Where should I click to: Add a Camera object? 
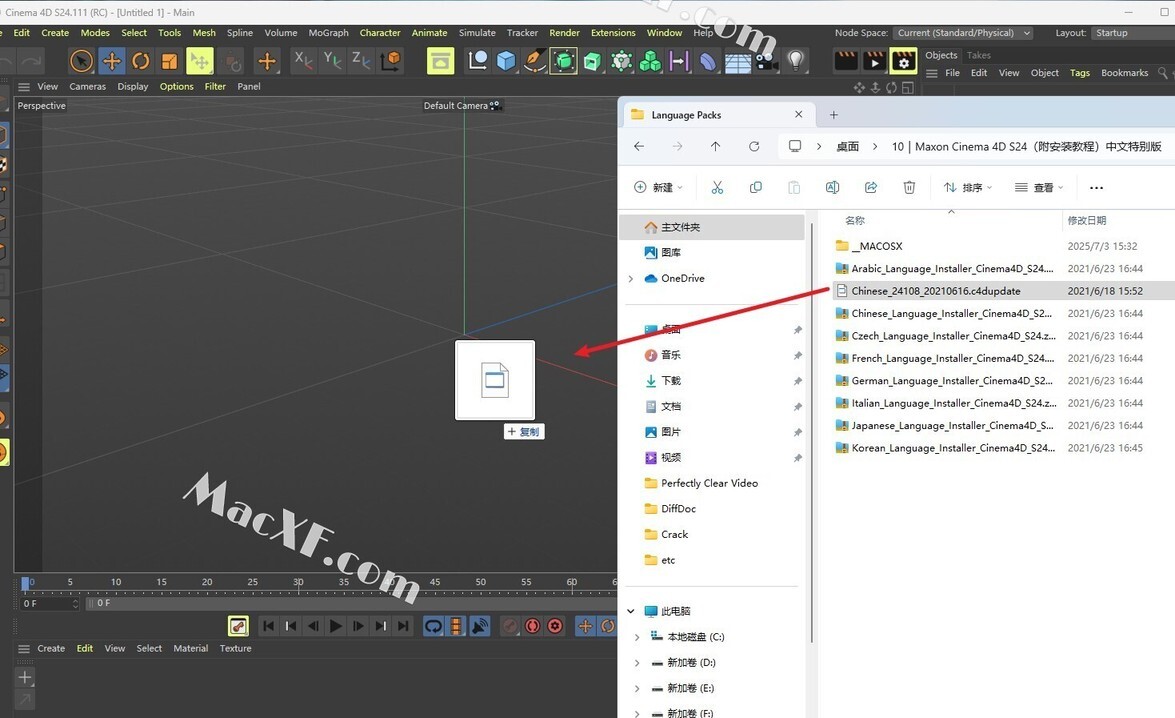pyautogui.click(x=767, y=61)
